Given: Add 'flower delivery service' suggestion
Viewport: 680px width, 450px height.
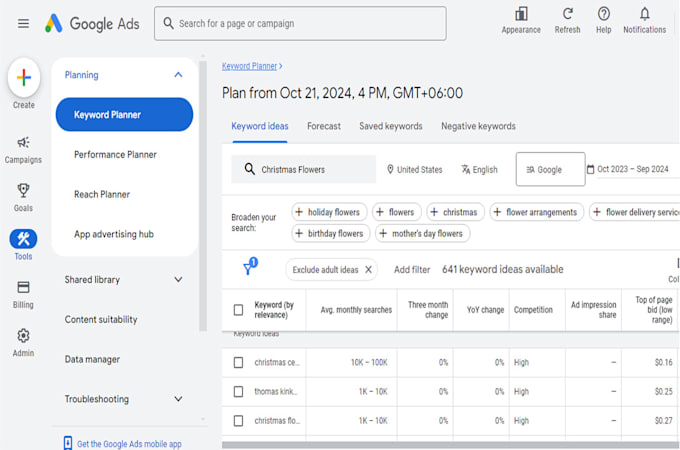Looking at the screenshot, I should (x=634, y=212).
